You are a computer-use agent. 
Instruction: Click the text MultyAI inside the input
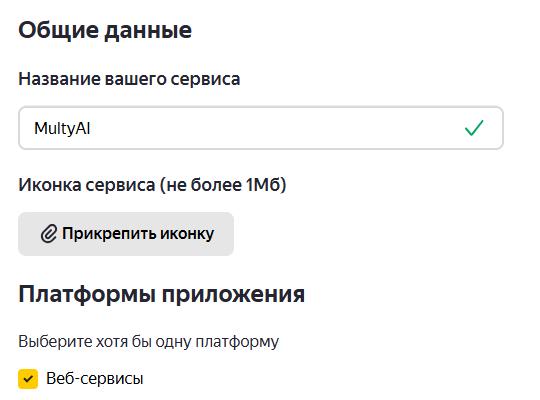click(x=62, y=129)
